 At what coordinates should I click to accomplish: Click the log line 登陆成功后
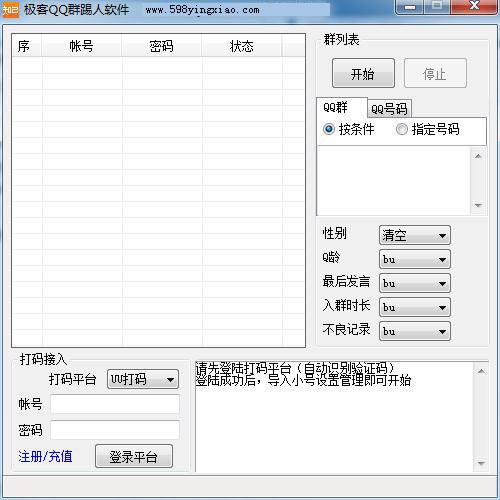(303, 380)
